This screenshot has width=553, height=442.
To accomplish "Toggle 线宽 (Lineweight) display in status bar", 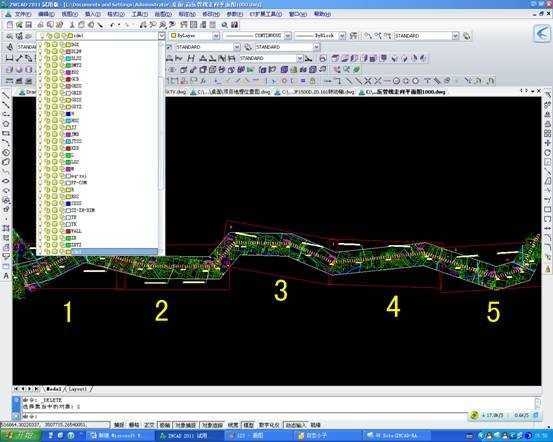I will pyautogui.click(x=233, y=425).
